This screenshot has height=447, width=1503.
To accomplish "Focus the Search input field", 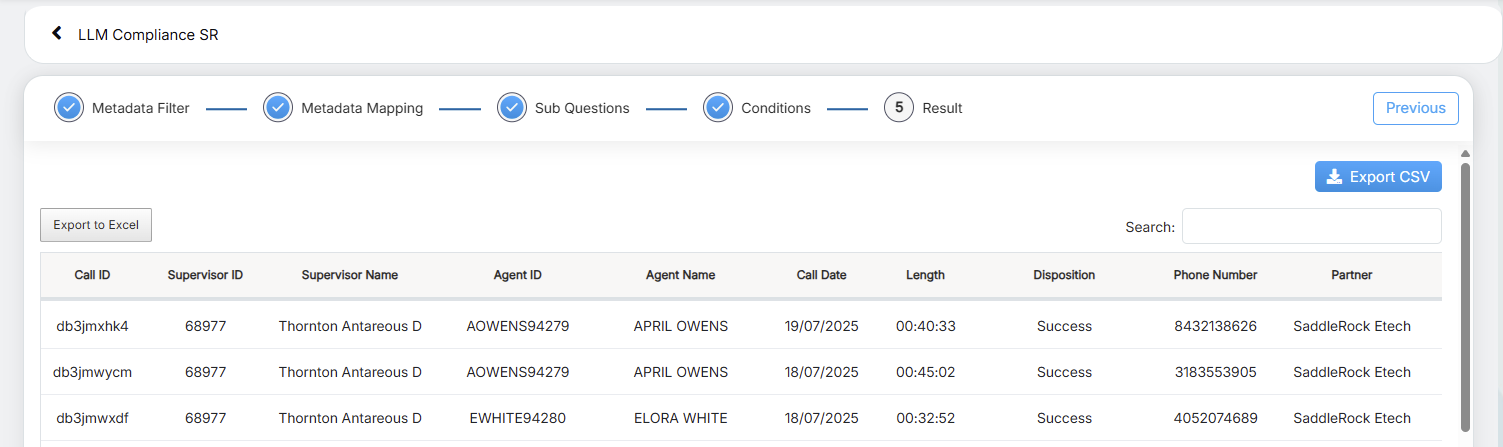I will point(1311,226).
